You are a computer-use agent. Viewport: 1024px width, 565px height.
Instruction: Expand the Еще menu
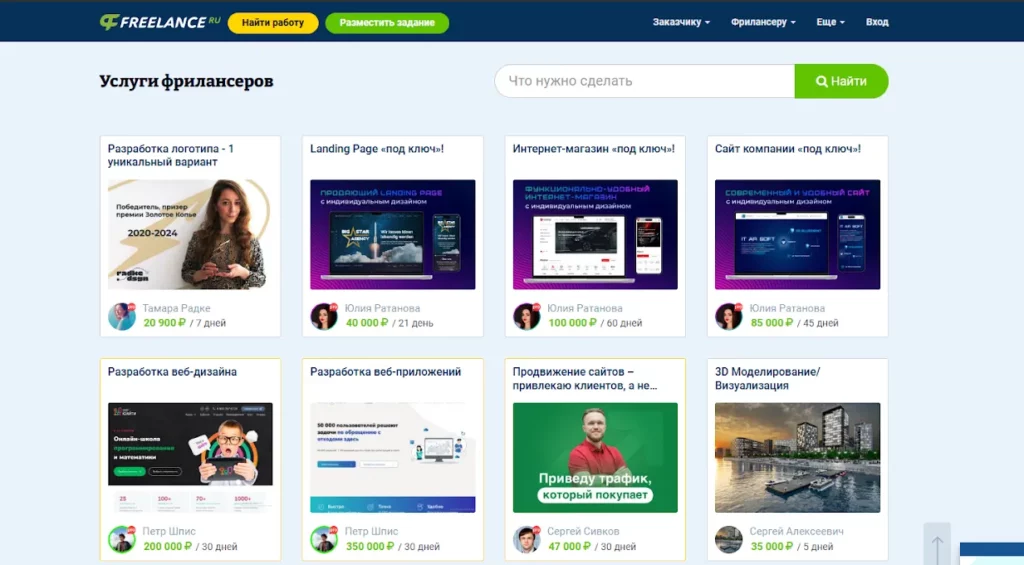click(x=830, y=22)
